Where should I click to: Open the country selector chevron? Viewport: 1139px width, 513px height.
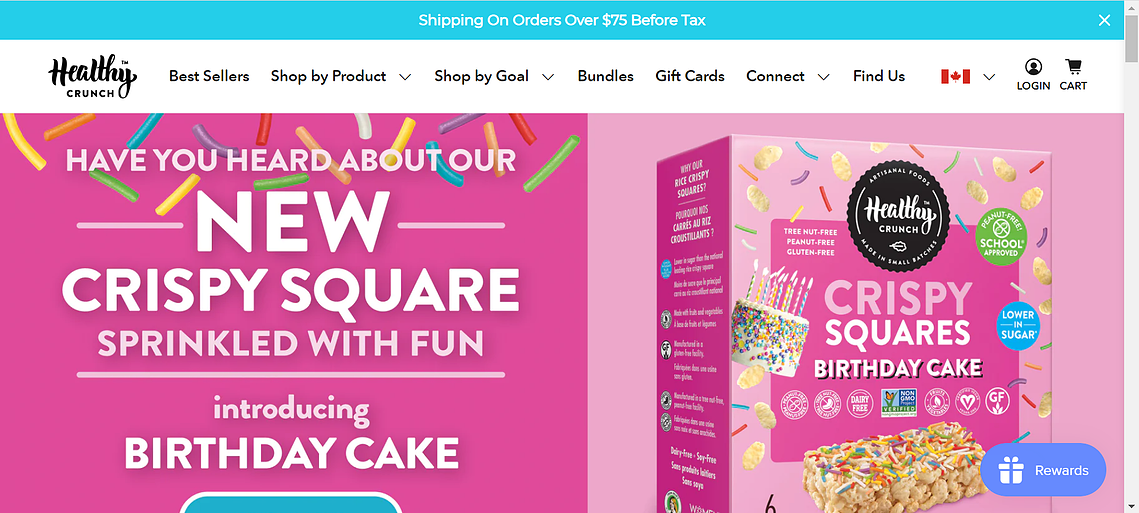(x=989, y=76)
